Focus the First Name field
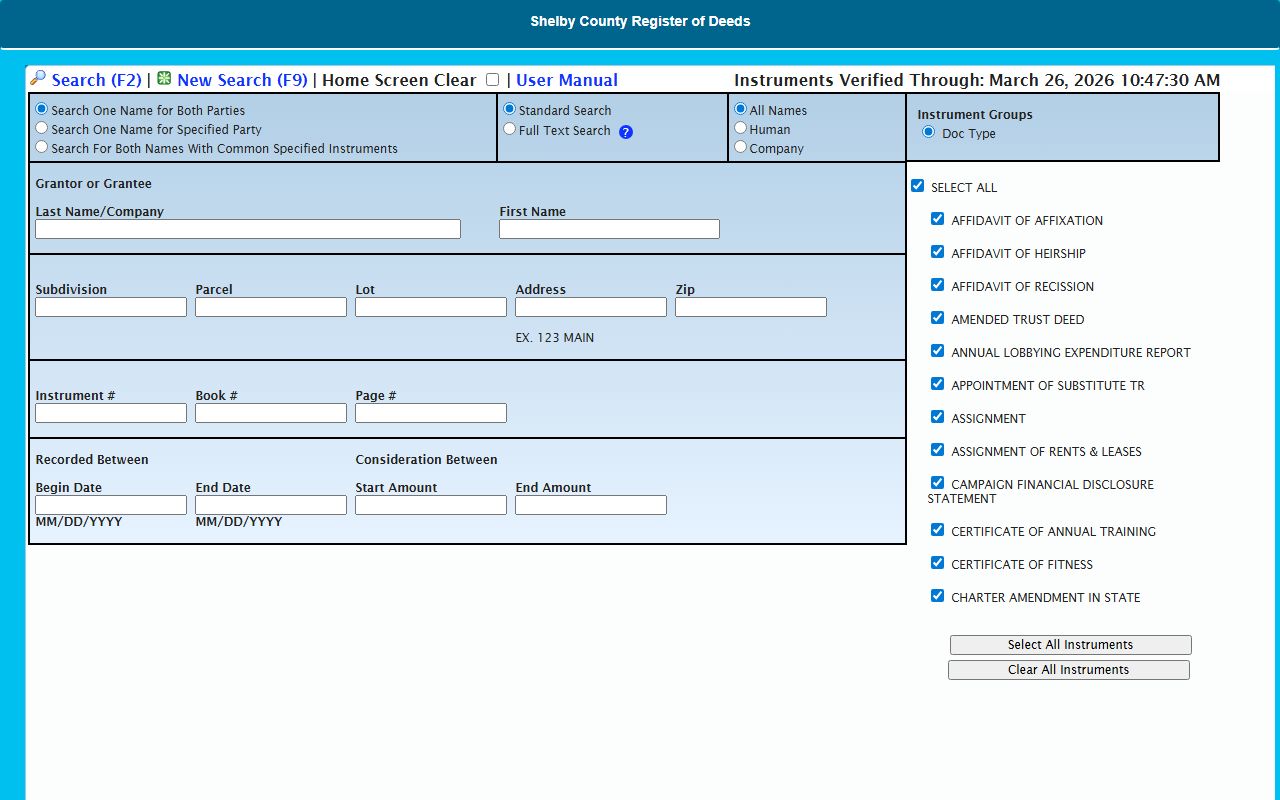The image size is (1280, 800). point(609,229)
